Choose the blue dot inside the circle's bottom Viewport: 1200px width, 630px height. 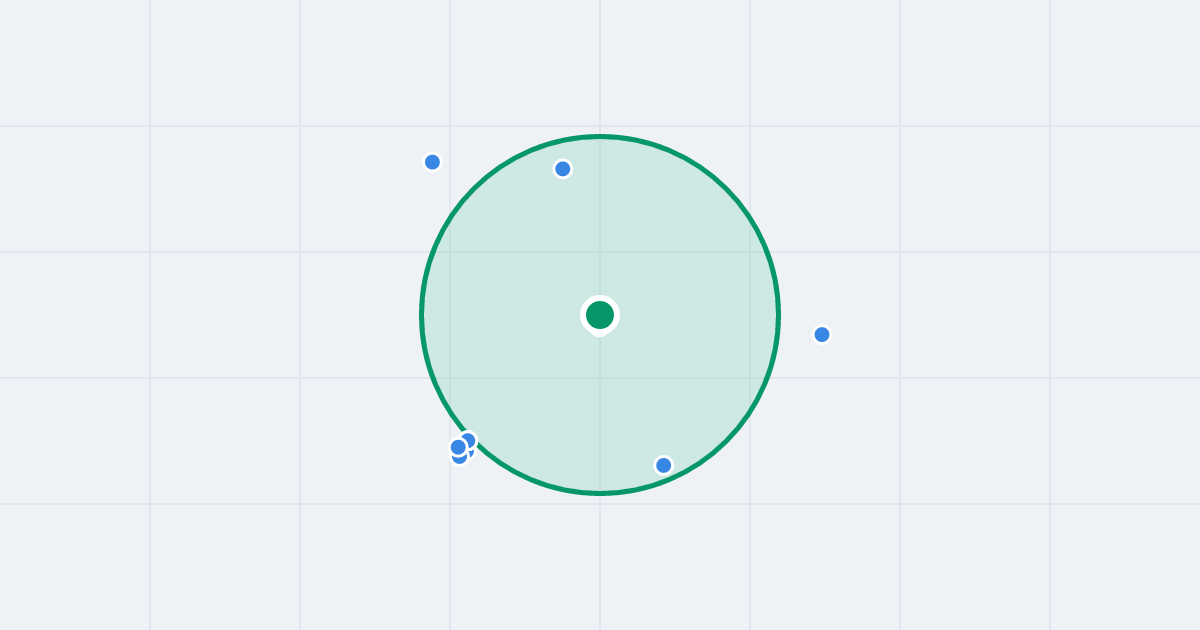click(x=664, y=465)
